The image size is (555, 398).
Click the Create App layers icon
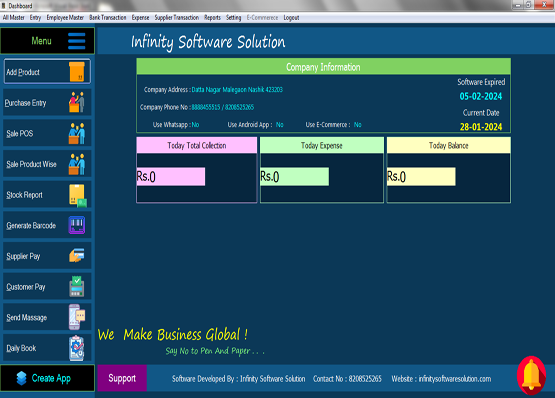pyautogui.click(x=22, y=378)
